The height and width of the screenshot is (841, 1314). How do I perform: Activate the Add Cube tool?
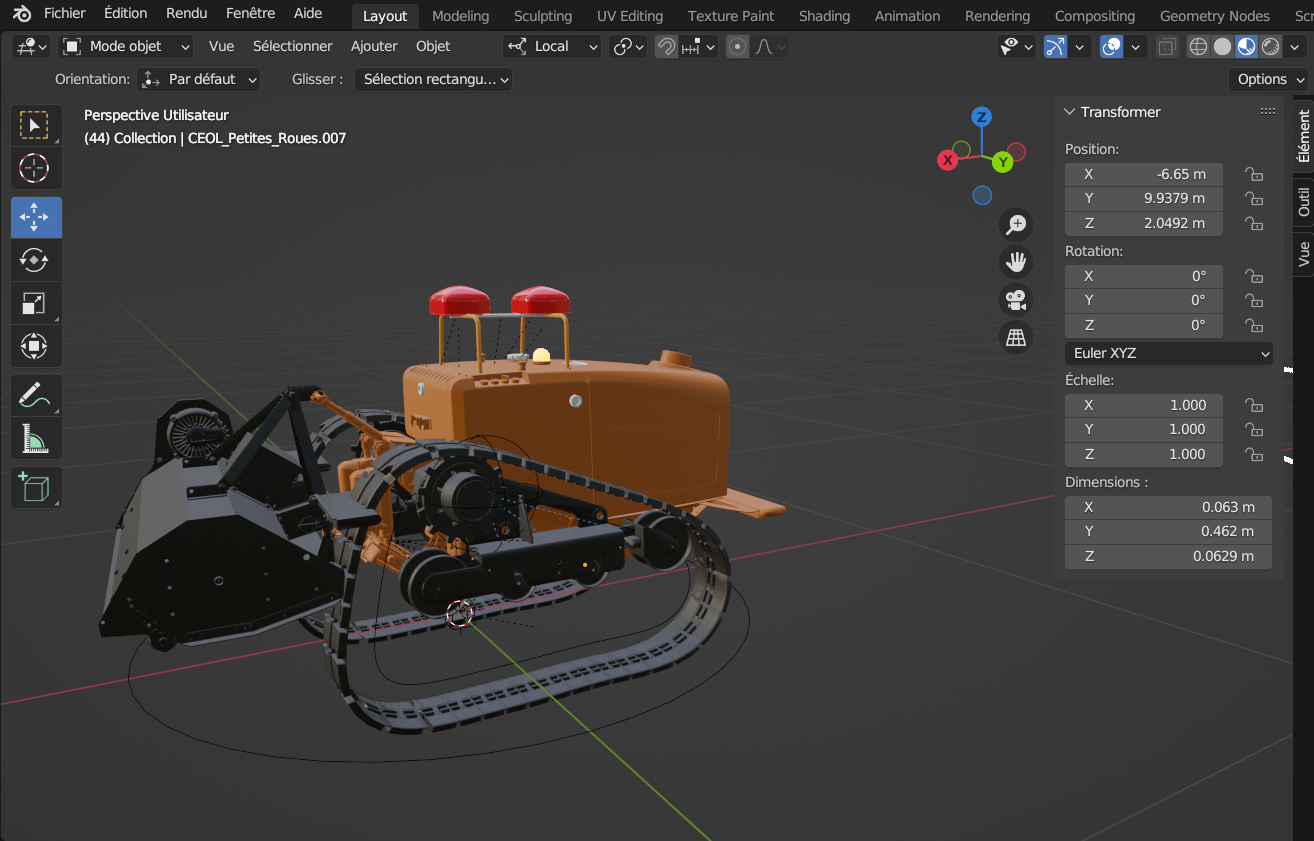(36, 488)
